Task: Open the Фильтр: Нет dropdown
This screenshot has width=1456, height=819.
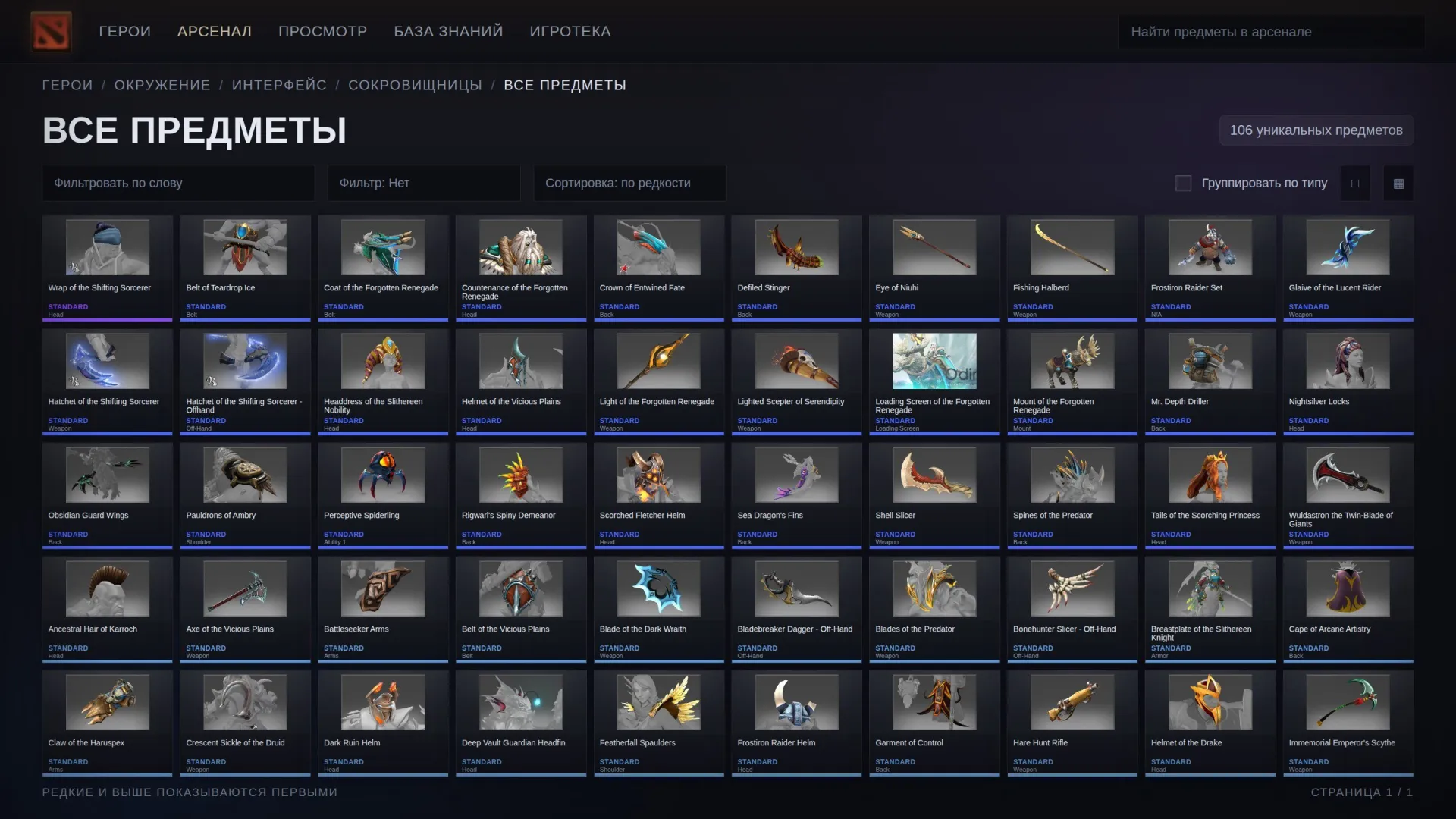Action: tap(424, 184)
